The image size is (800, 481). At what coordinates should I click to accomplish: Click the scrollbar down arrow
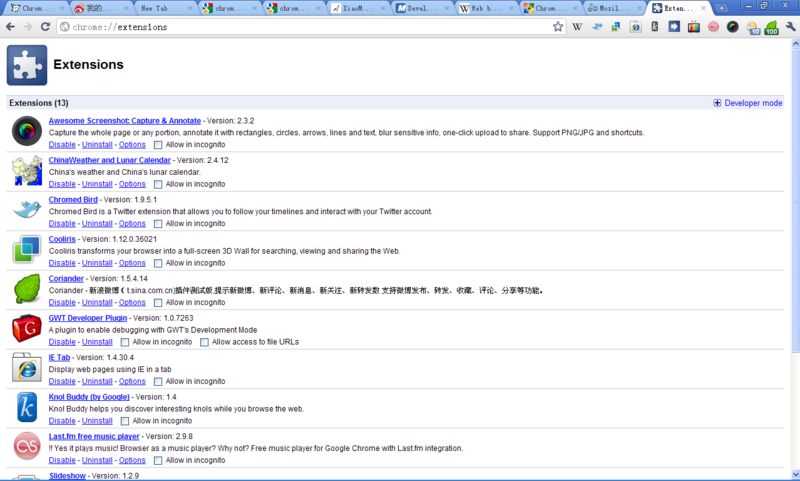coord(795,475)
